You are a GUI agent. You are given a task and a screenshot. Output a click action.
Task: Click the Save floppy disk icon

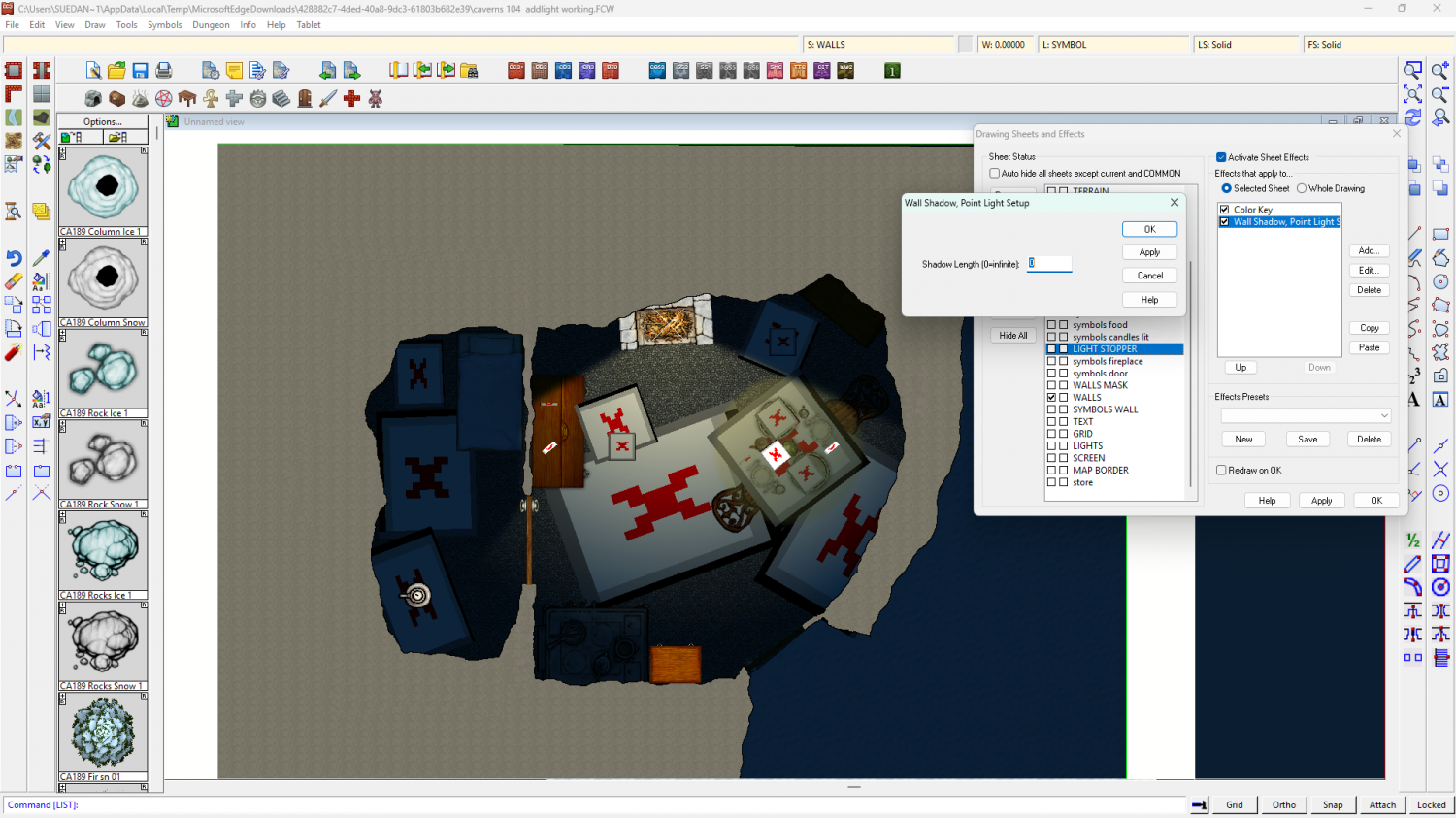point(140,71)
